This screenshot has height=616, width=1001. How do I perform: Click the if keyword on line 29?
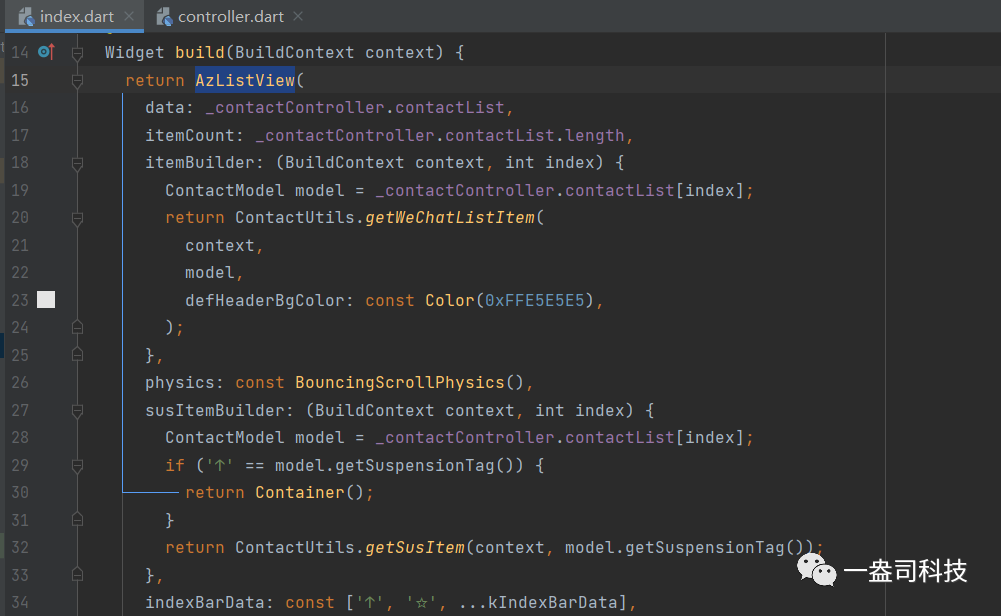tap(175, 465)
